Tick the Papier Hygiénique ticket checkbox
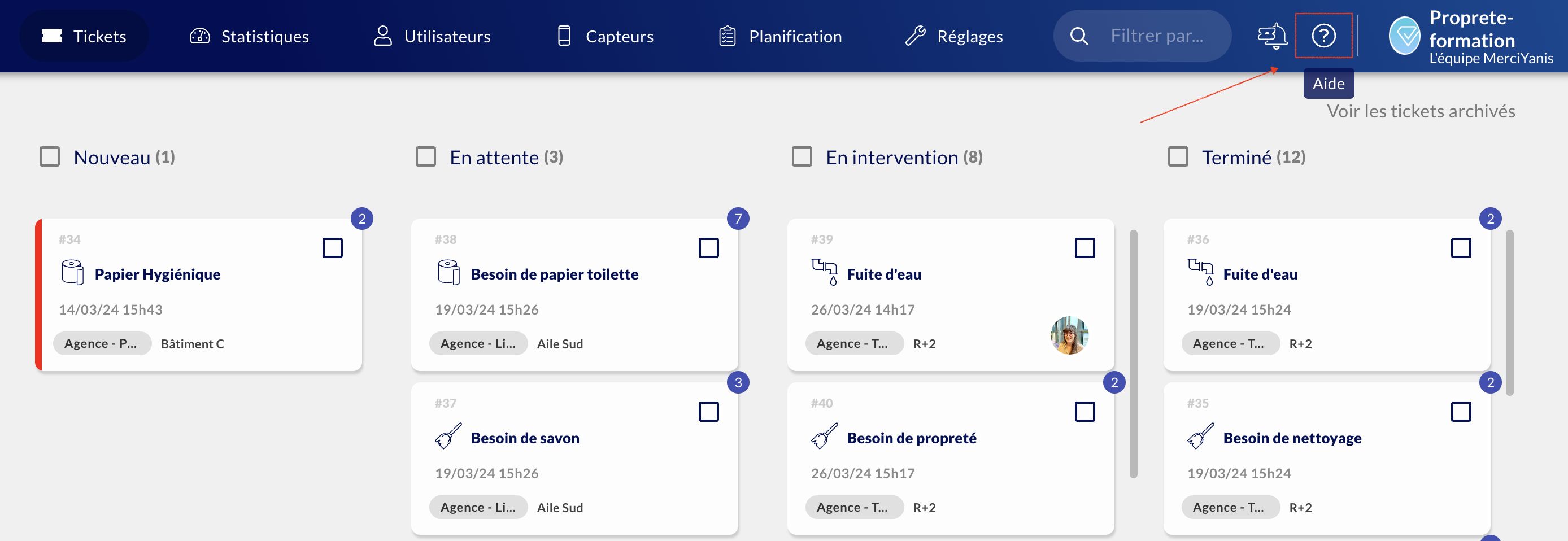Image resolution: width=1568 pixels, height=541 pixels. pos(332,248)
